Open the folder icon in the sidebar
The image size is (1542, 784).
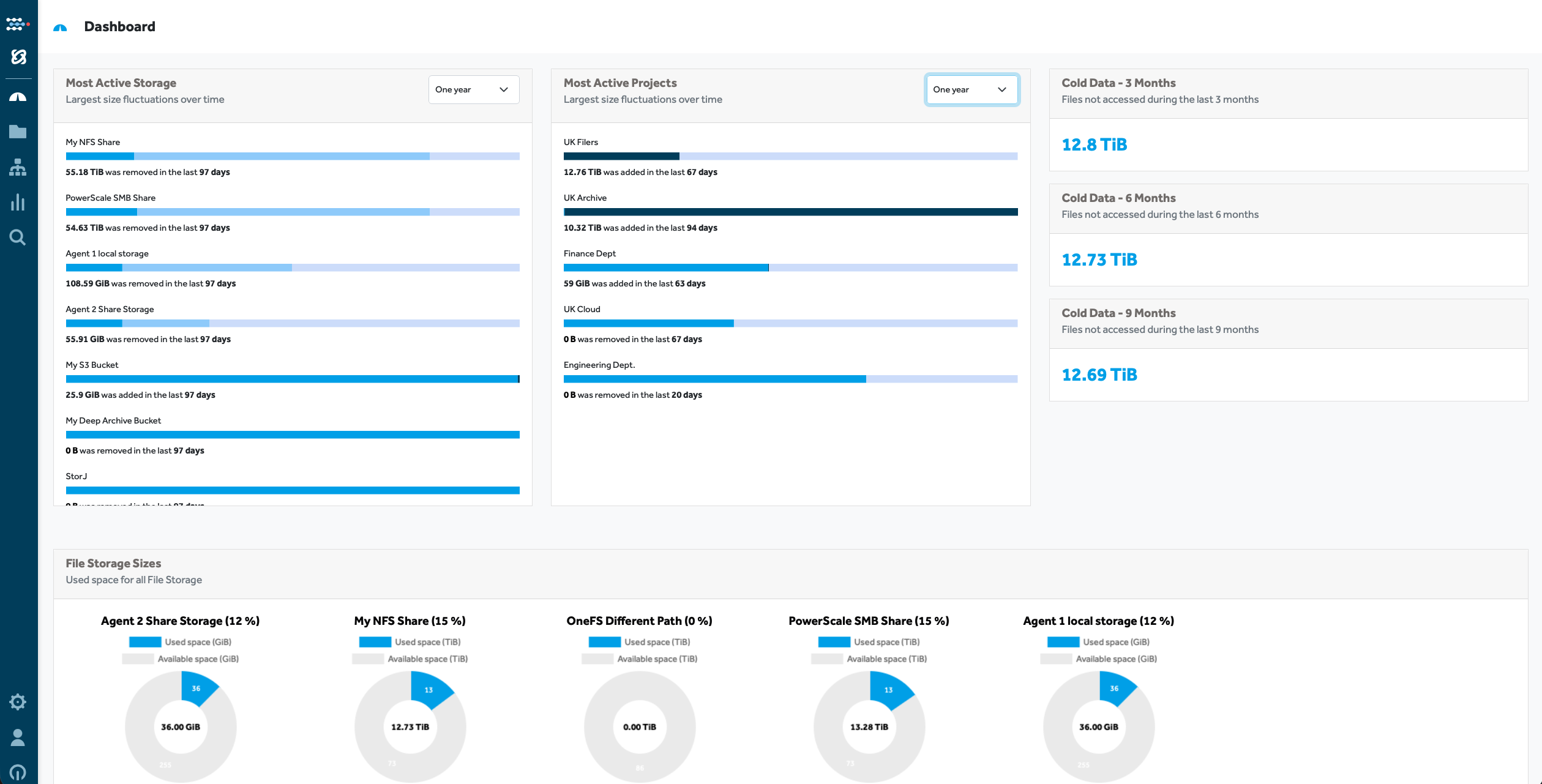pos(18,132)
